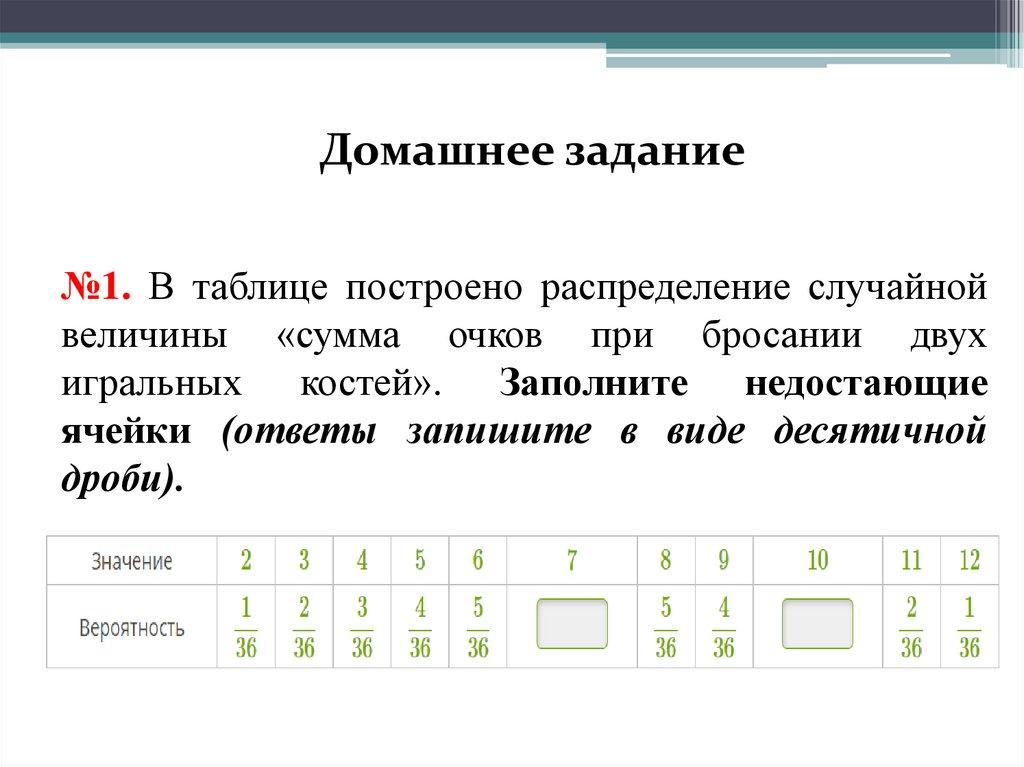Click the 3/36 fraction under value 4

coord(362,628)
